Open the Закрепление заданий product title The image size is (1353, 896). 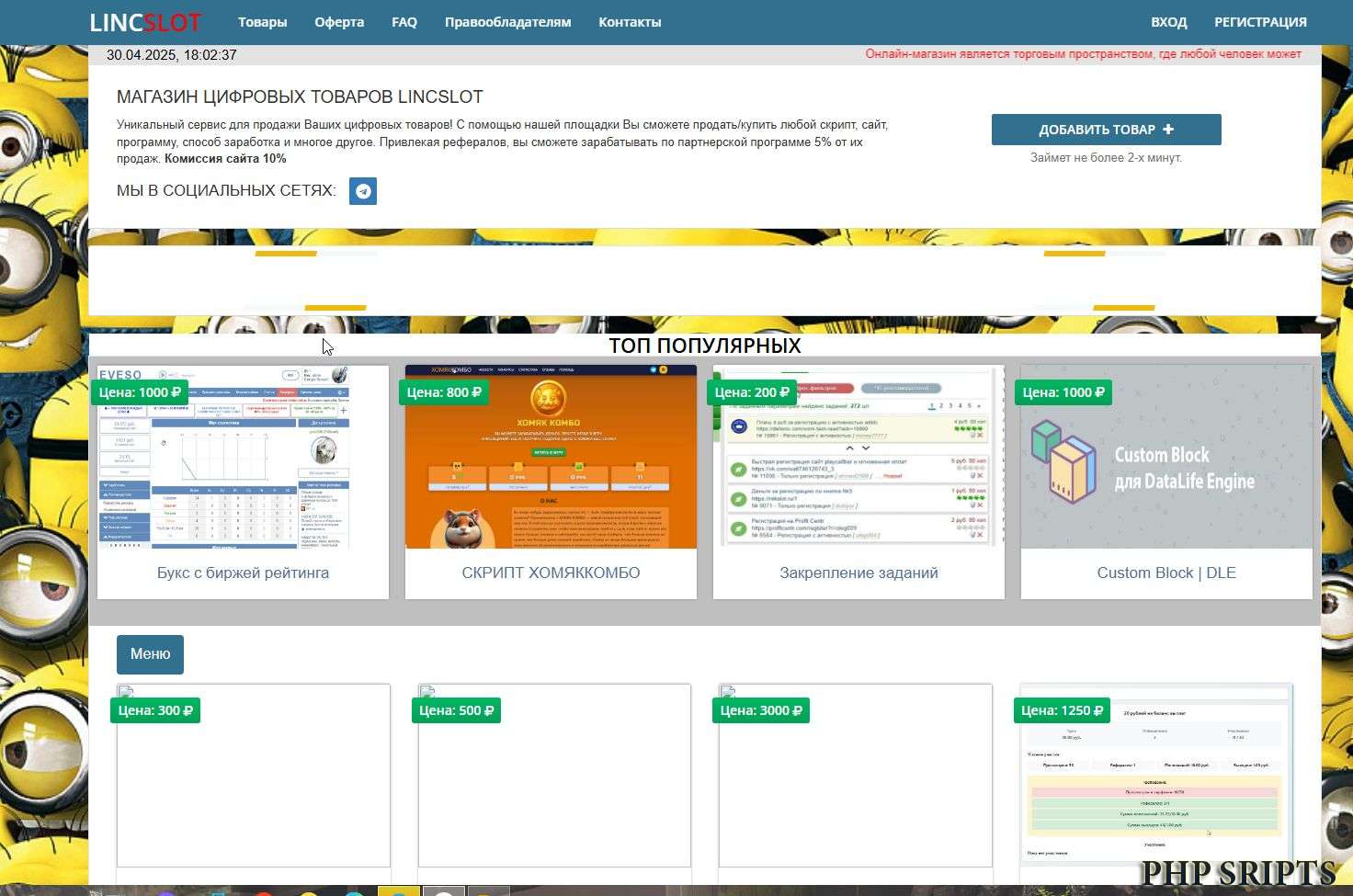(x=858, y=573)
